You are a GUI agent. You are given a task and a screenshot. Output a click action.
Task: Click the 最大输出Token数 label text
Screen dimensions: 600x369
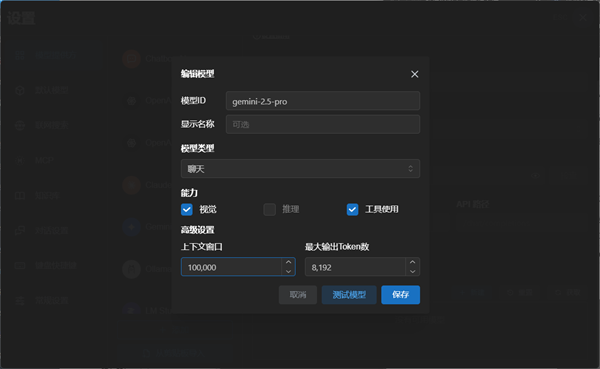pos(337,247)
